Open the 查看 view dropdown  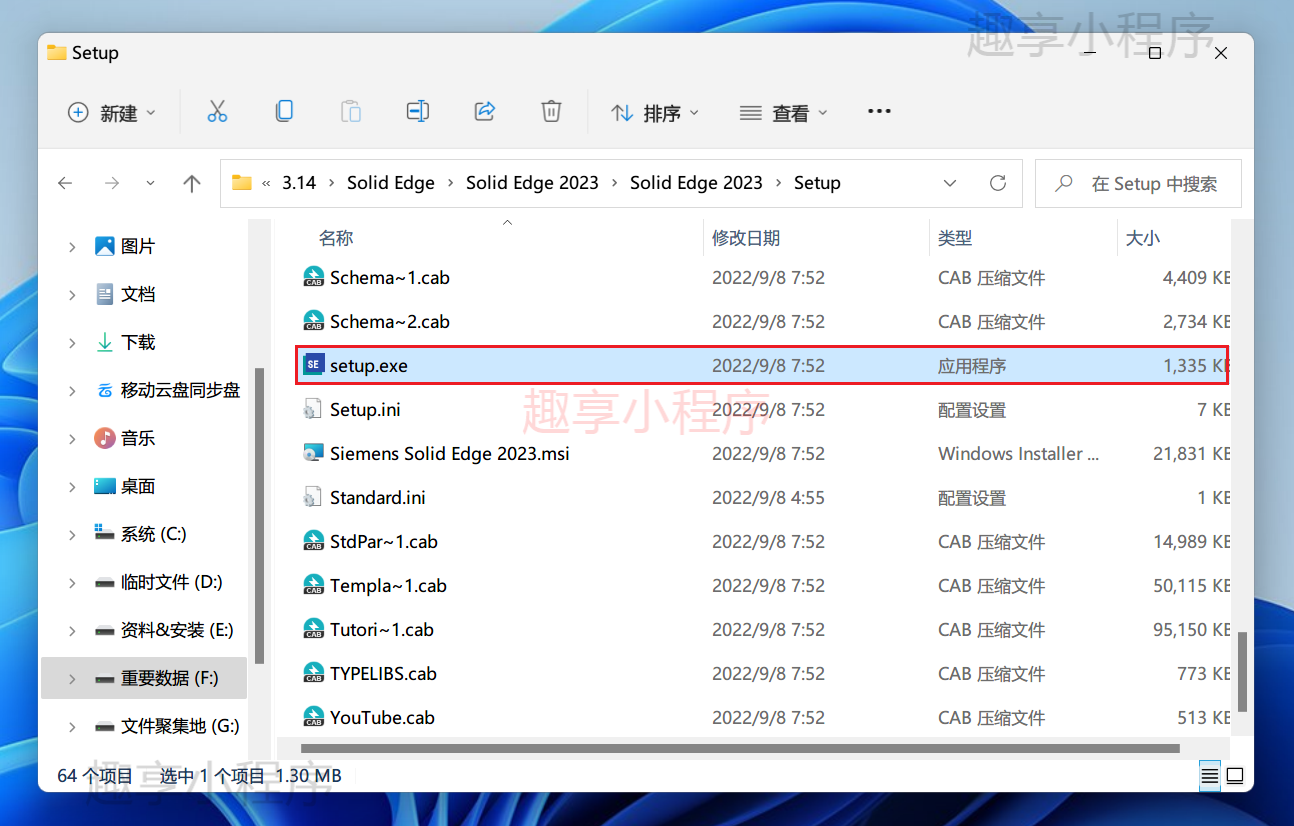tap(784, 113)
